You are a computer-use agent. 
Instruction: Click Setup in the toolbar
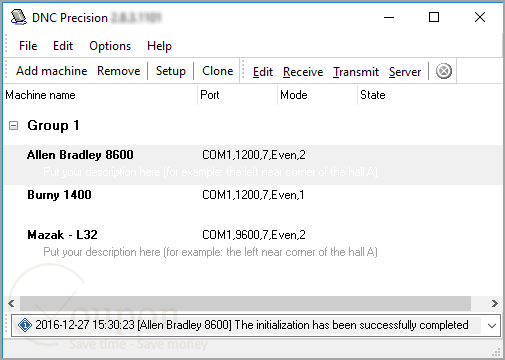pos(171,71)
